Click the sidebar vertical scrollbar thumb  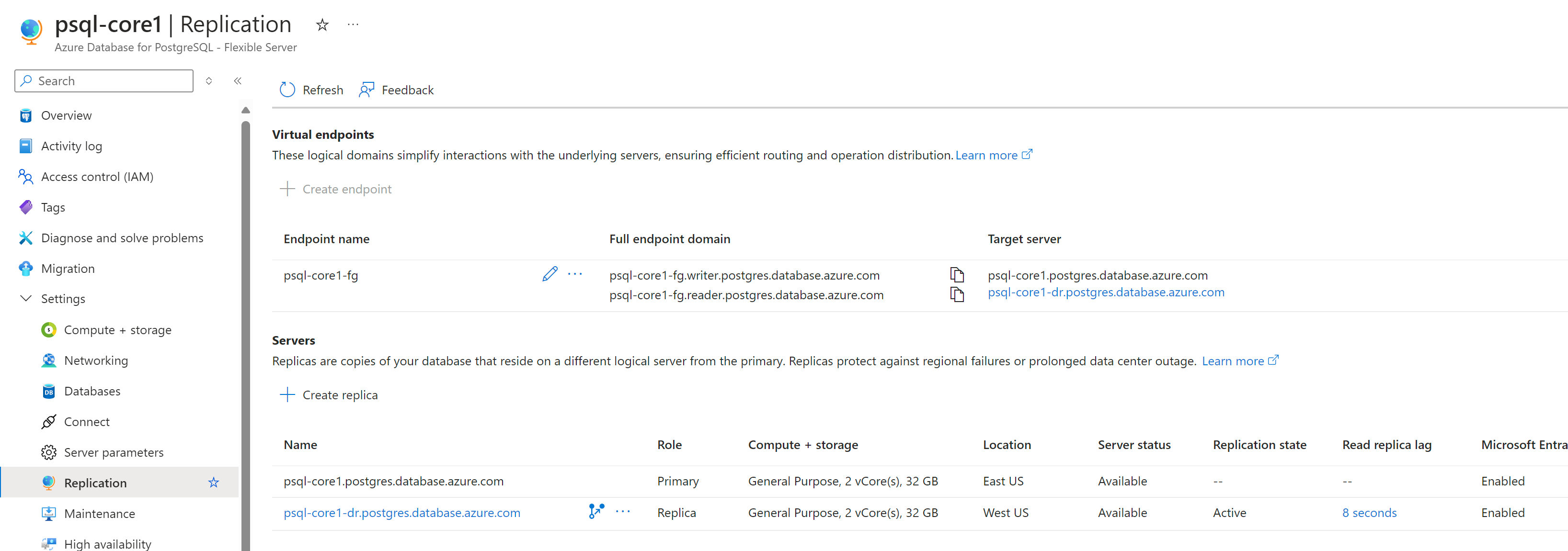coord(246,336)
